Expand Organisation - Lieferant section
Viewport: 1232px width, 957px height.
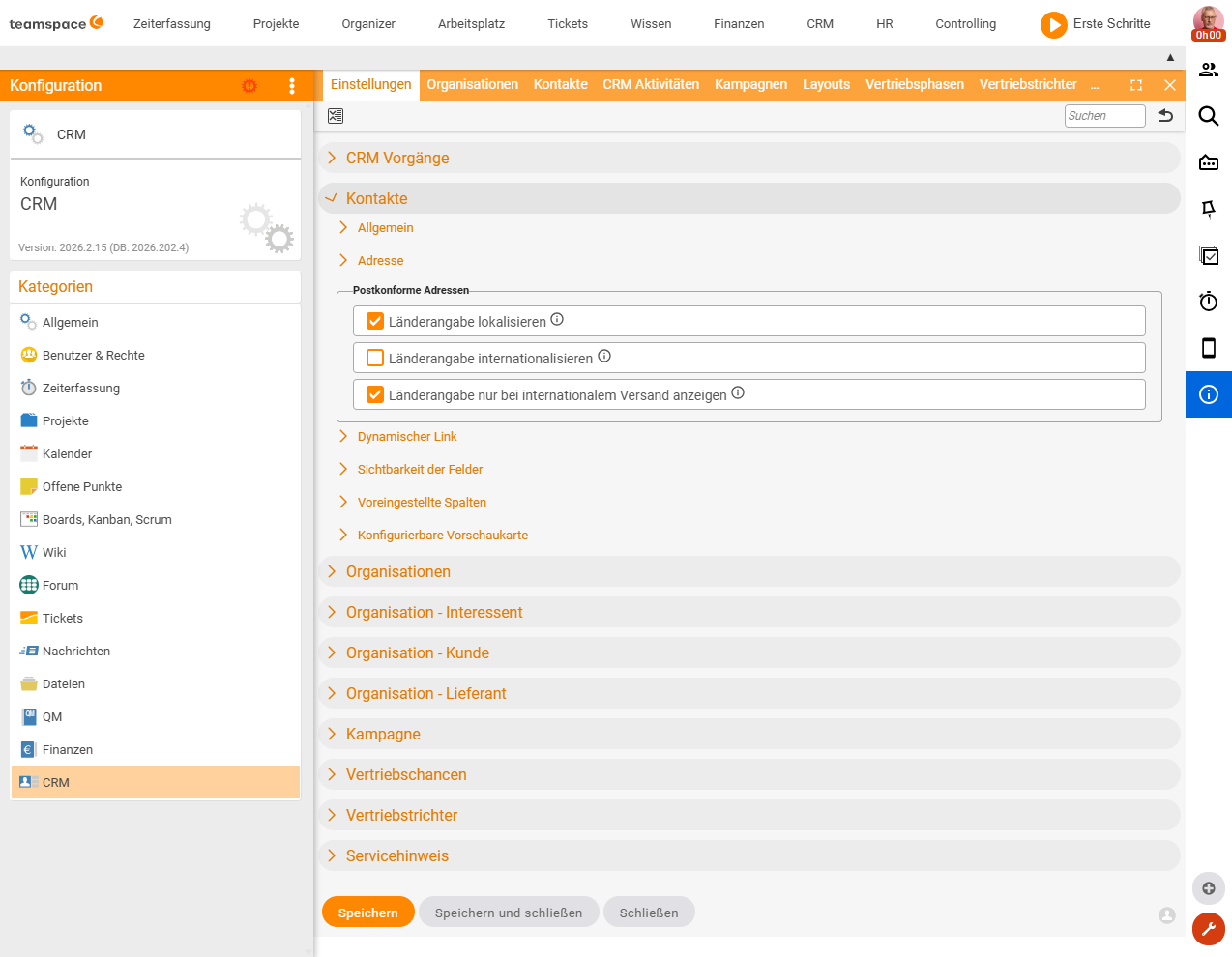pyautogui.click(x=749, y=694)
